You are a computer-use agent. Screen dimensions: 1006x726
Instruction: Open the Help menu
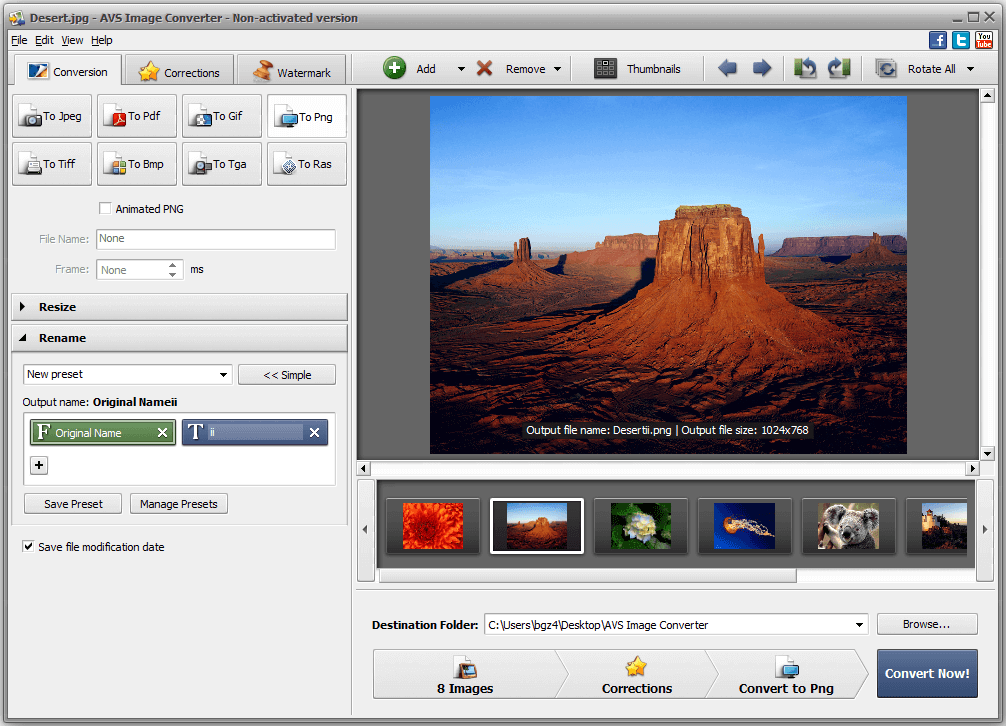pyautogui.click(x=101, y=40)
